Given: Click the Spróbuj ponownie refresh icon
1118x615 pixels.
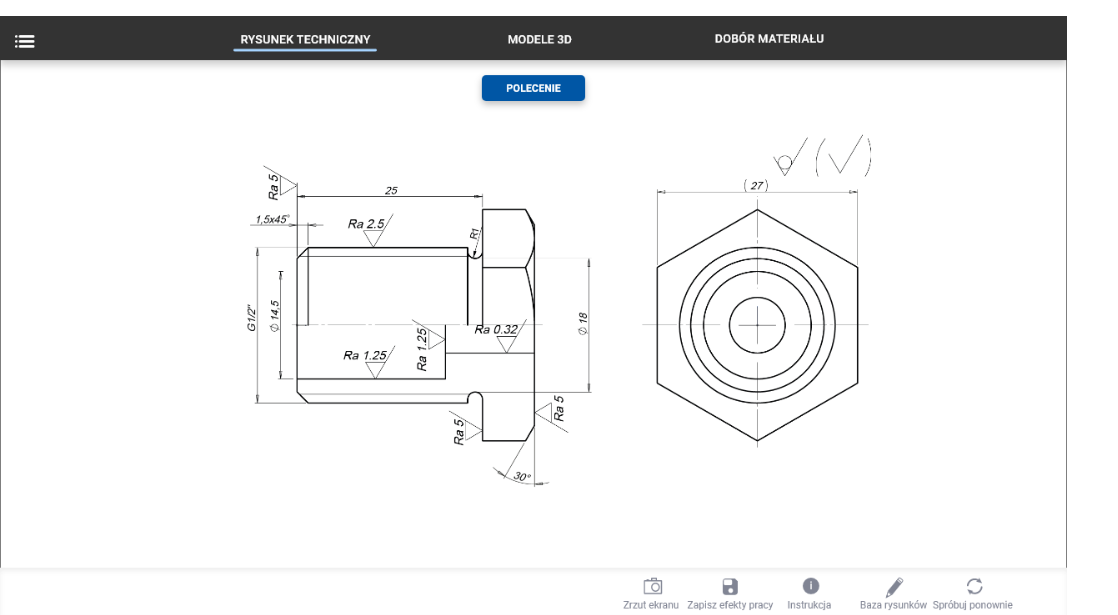Looking at the screenshot, I should click(973, 586).
